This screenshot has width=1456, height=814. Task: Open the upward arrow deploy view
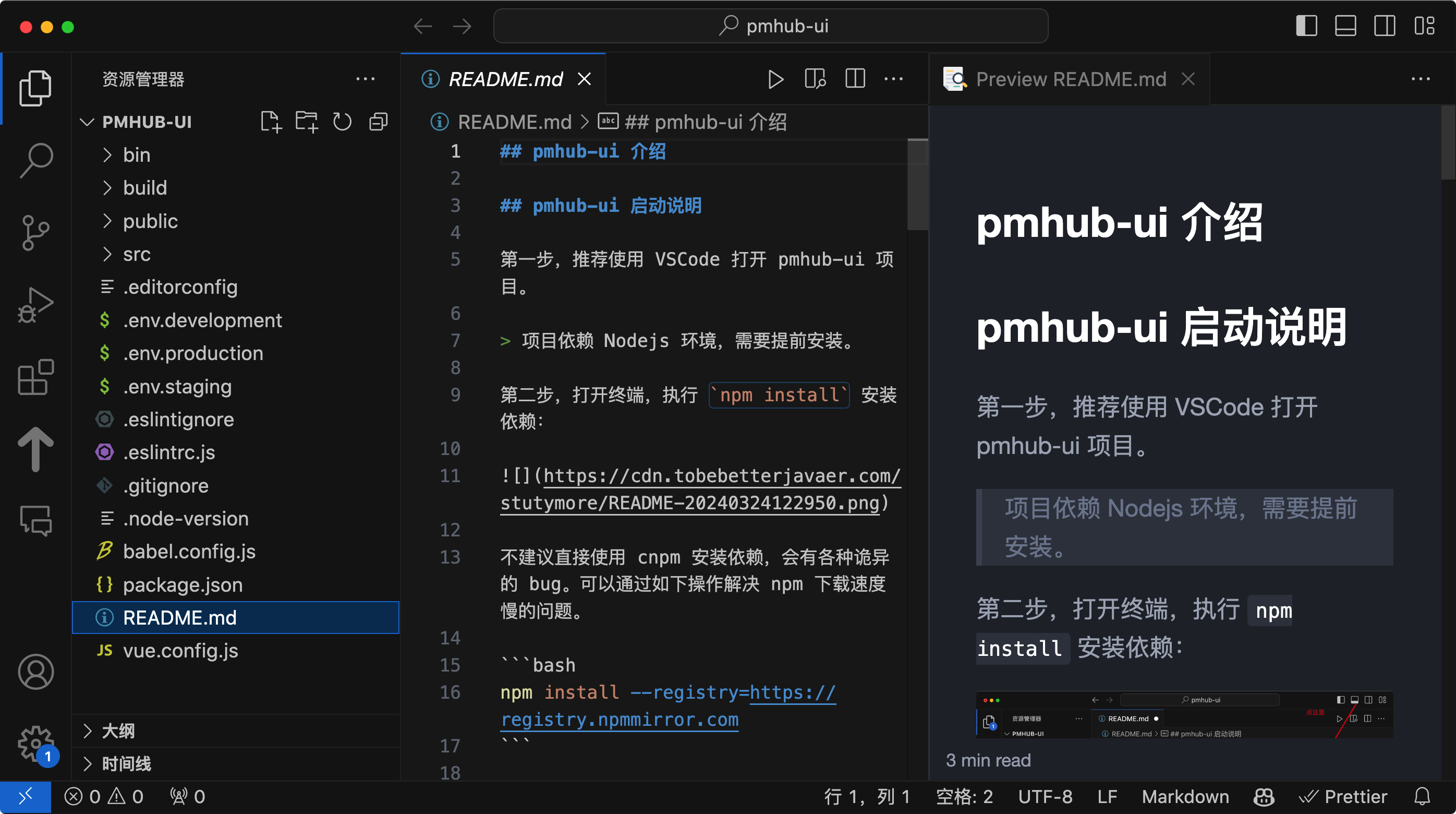tap(35, 449)
